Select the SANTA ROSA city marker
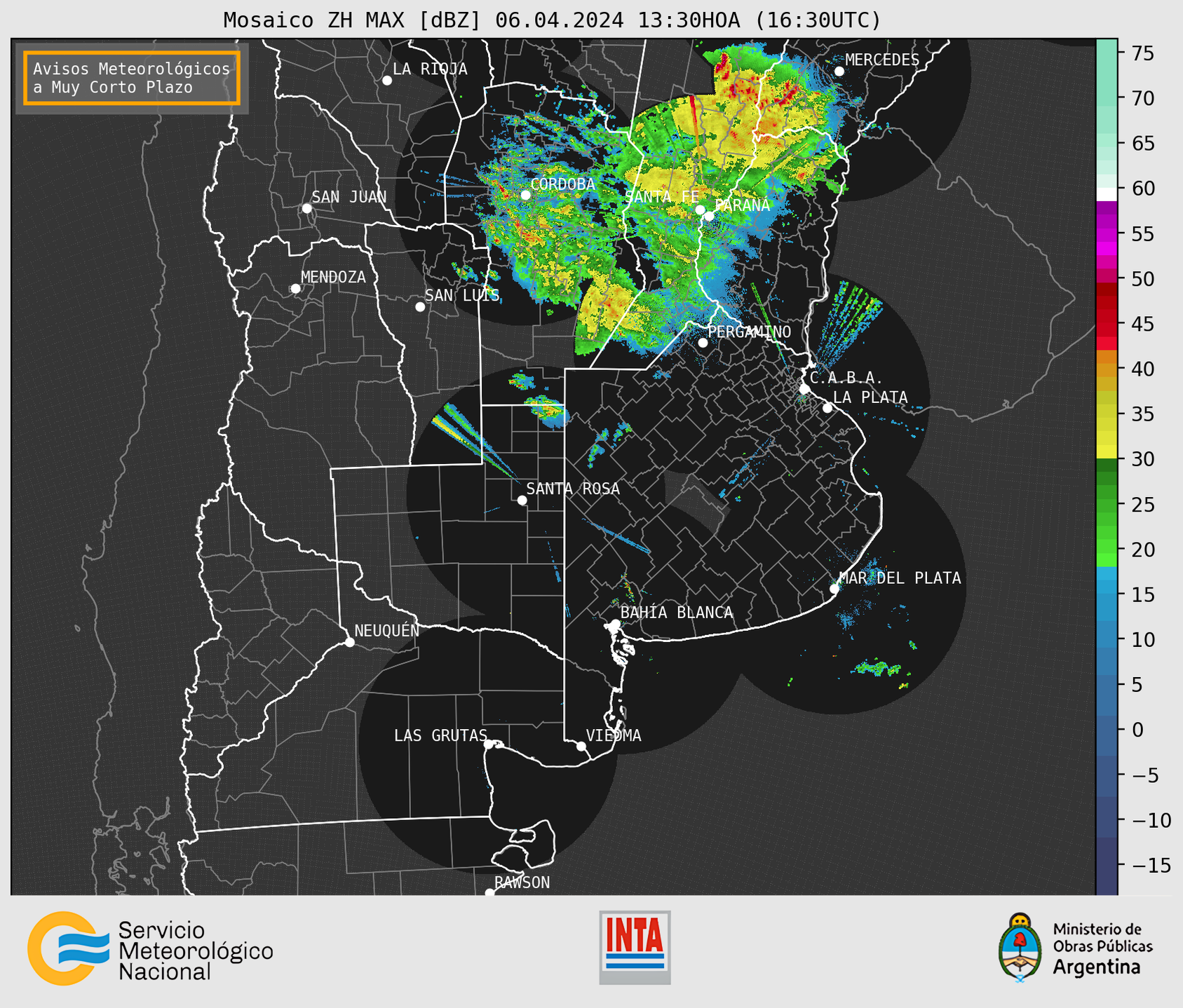Viewport: 1183px width, 1008px height. click(x=522, y=500)
